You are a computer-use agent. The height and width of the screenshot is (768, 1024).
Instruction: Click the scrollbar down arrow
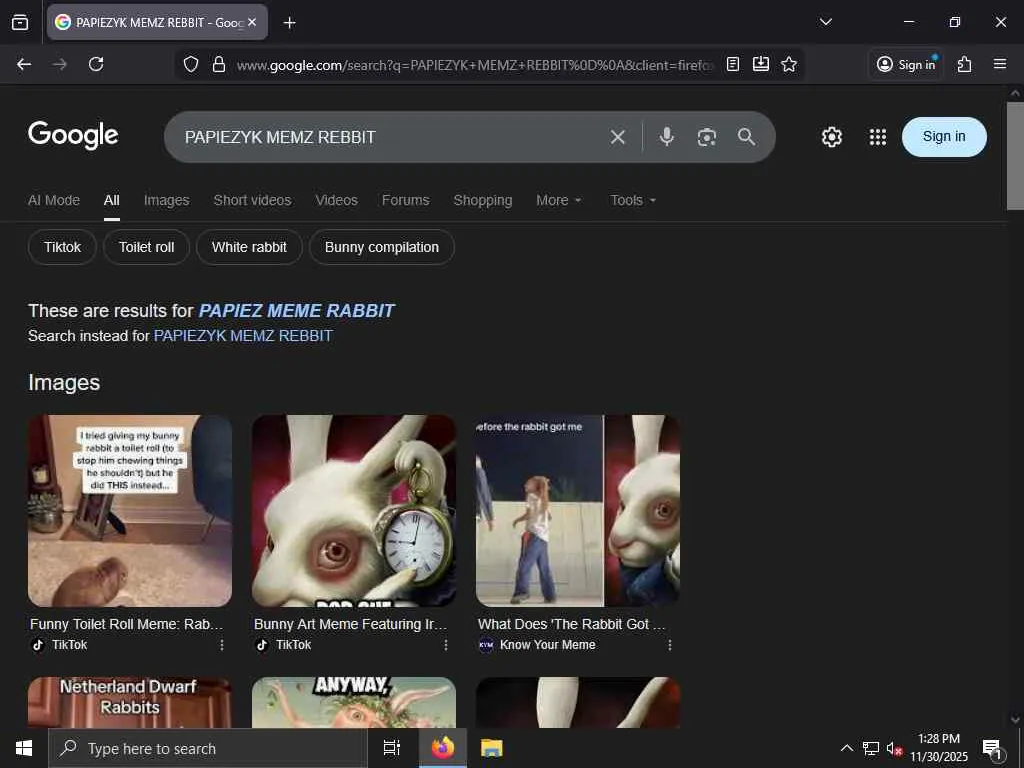coord(1015,719)
